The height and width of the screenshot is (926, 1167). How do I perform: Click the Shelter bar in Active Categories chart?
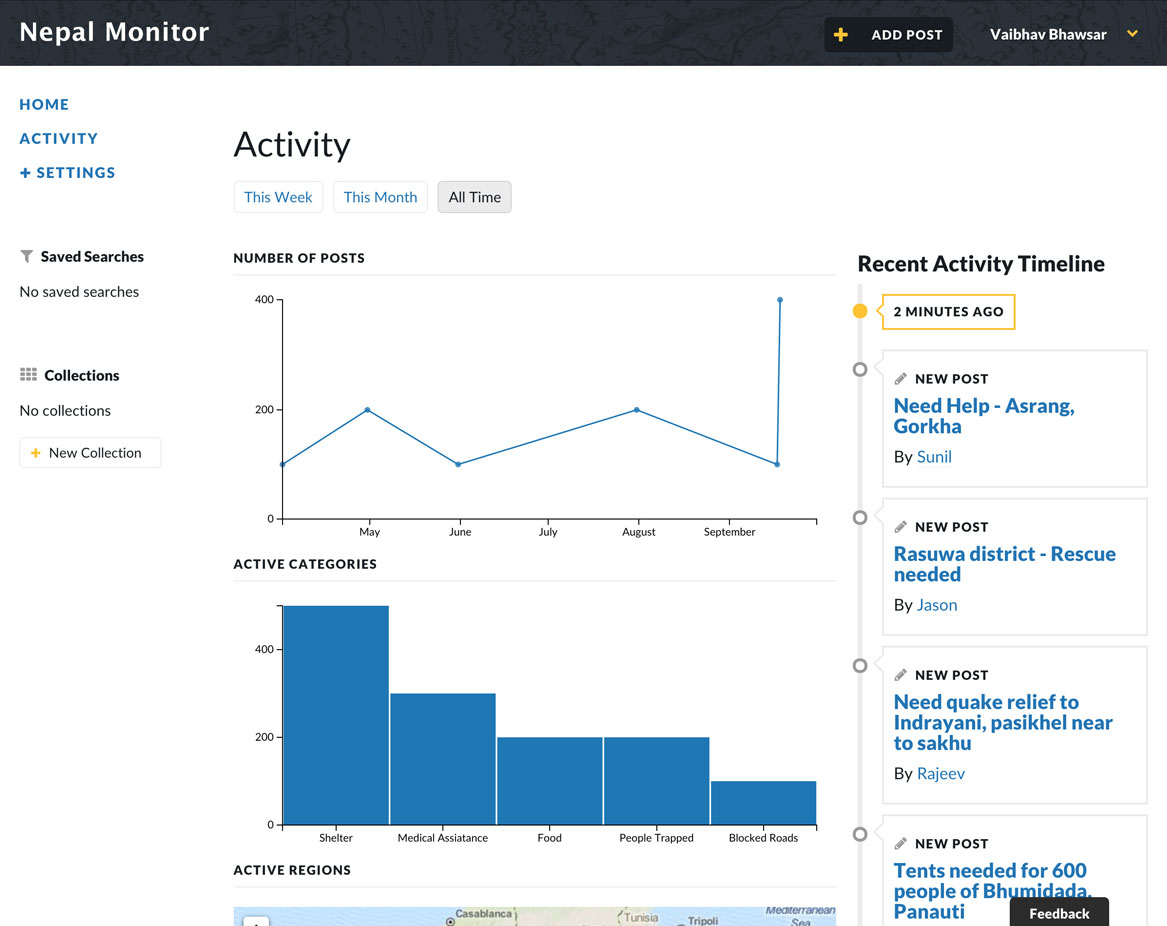pyautogui.click(x=336, y=715)
